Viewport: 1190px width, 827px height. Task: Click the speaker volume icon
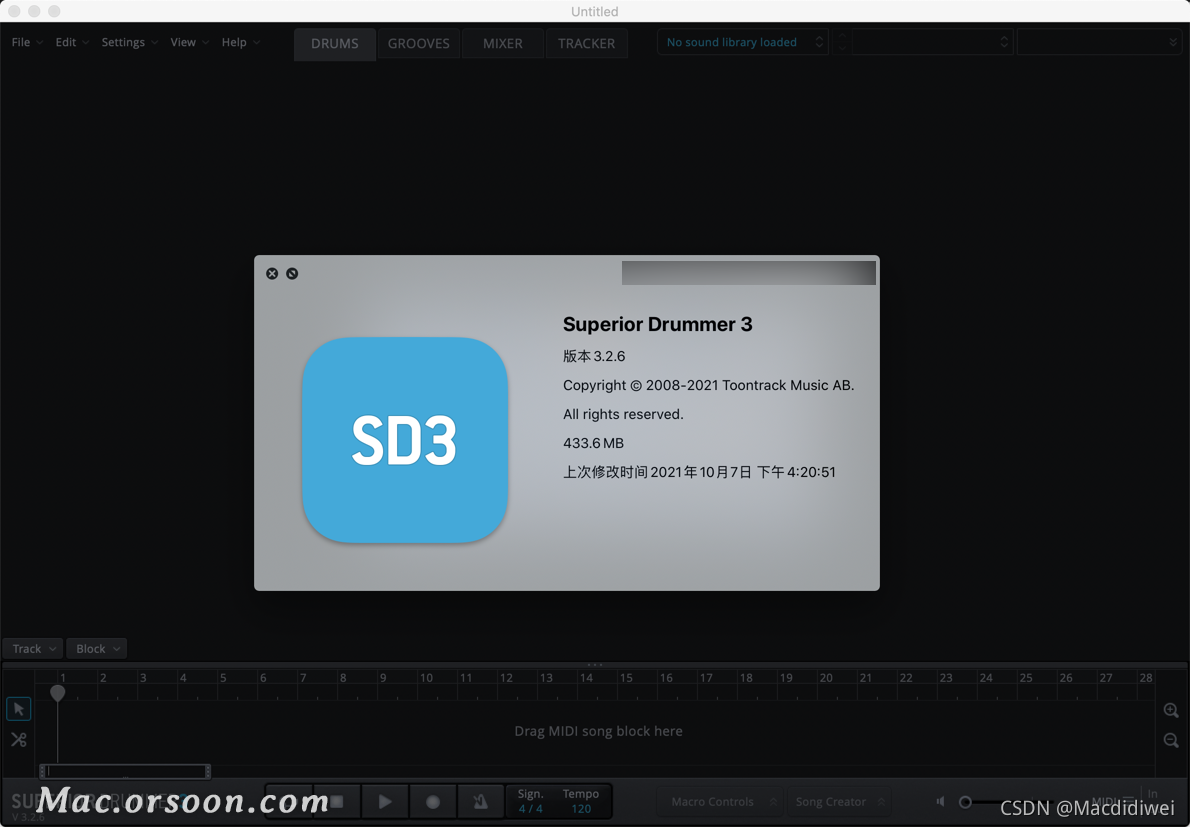[x=940, y=802]
